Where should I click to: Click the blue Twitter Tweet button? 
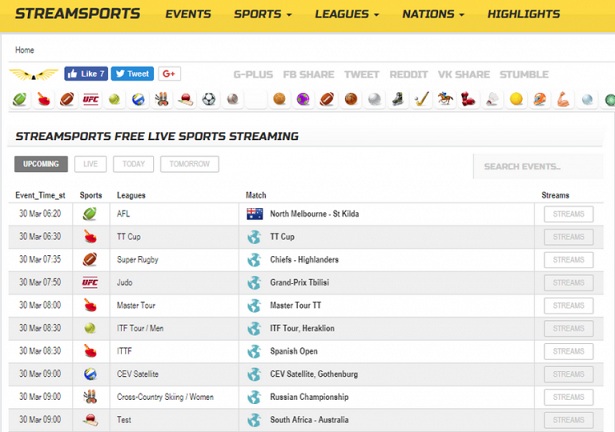132,74
